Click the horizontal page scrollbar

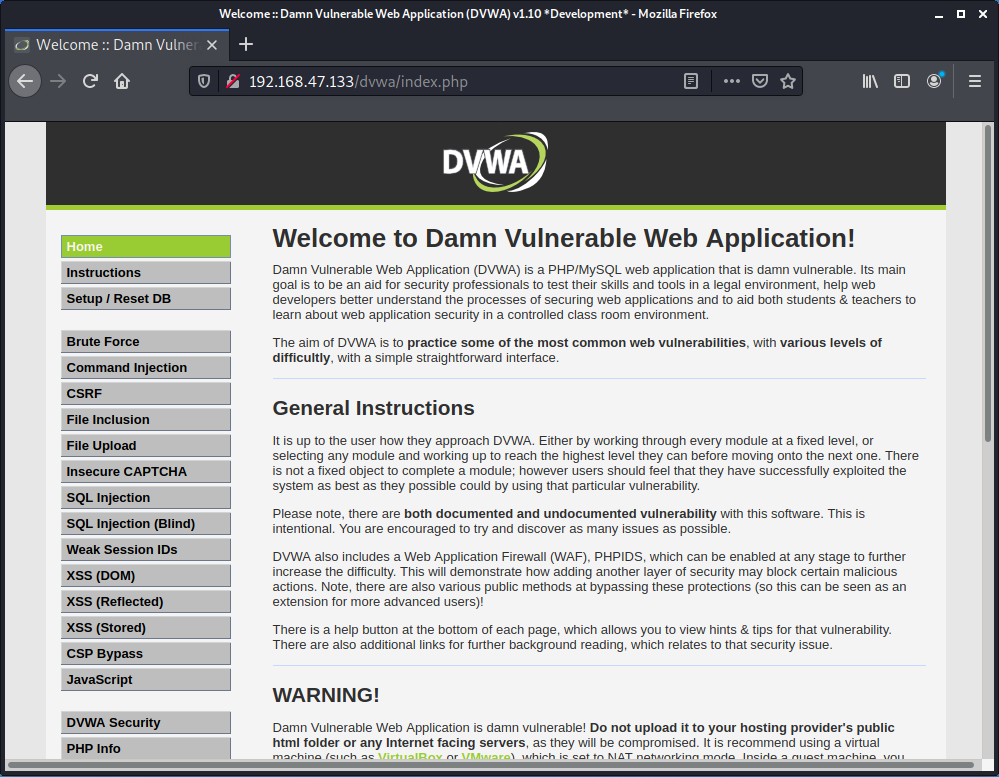[491, 765]
